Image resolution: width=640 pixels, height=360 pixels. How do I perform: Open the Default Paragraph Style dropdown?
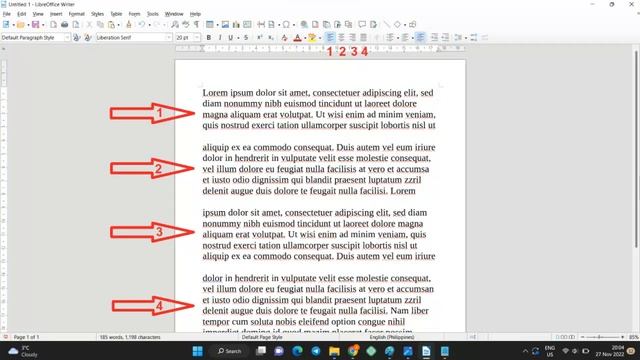(67, 38)
